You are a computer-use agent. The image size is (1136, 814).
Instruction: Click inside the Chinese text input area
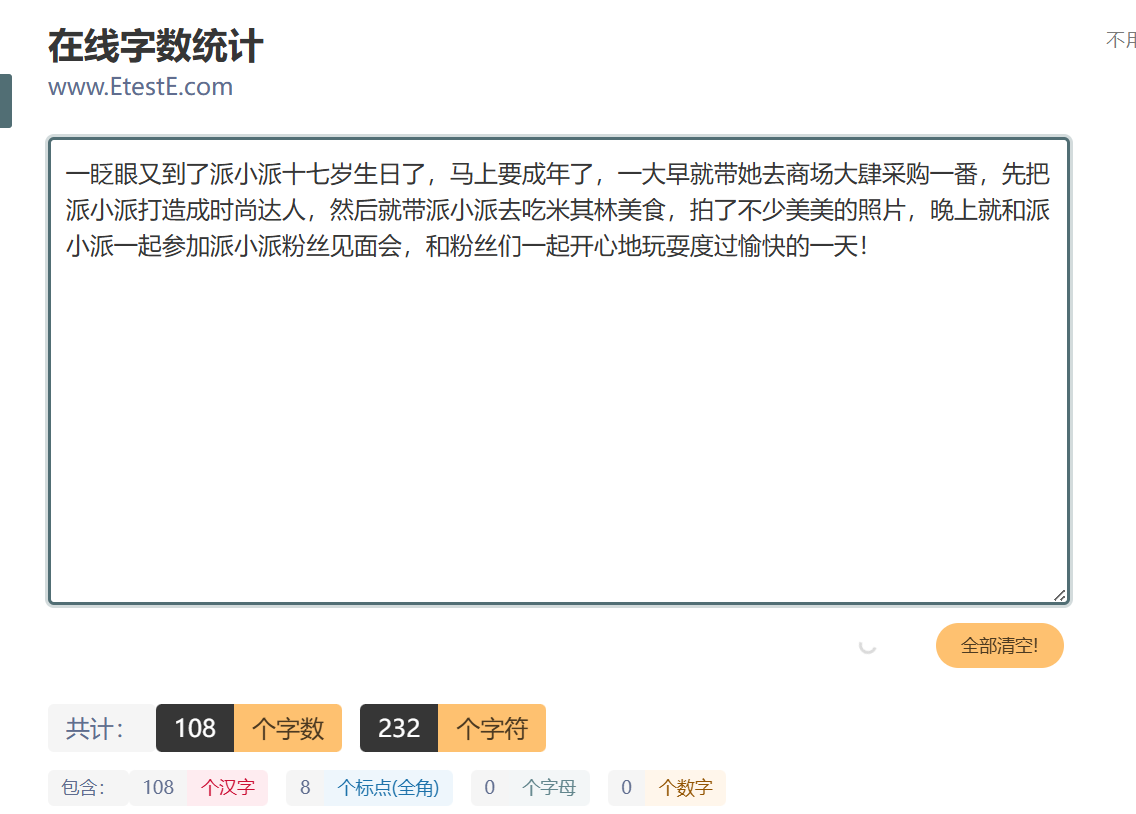coord(559,371)
